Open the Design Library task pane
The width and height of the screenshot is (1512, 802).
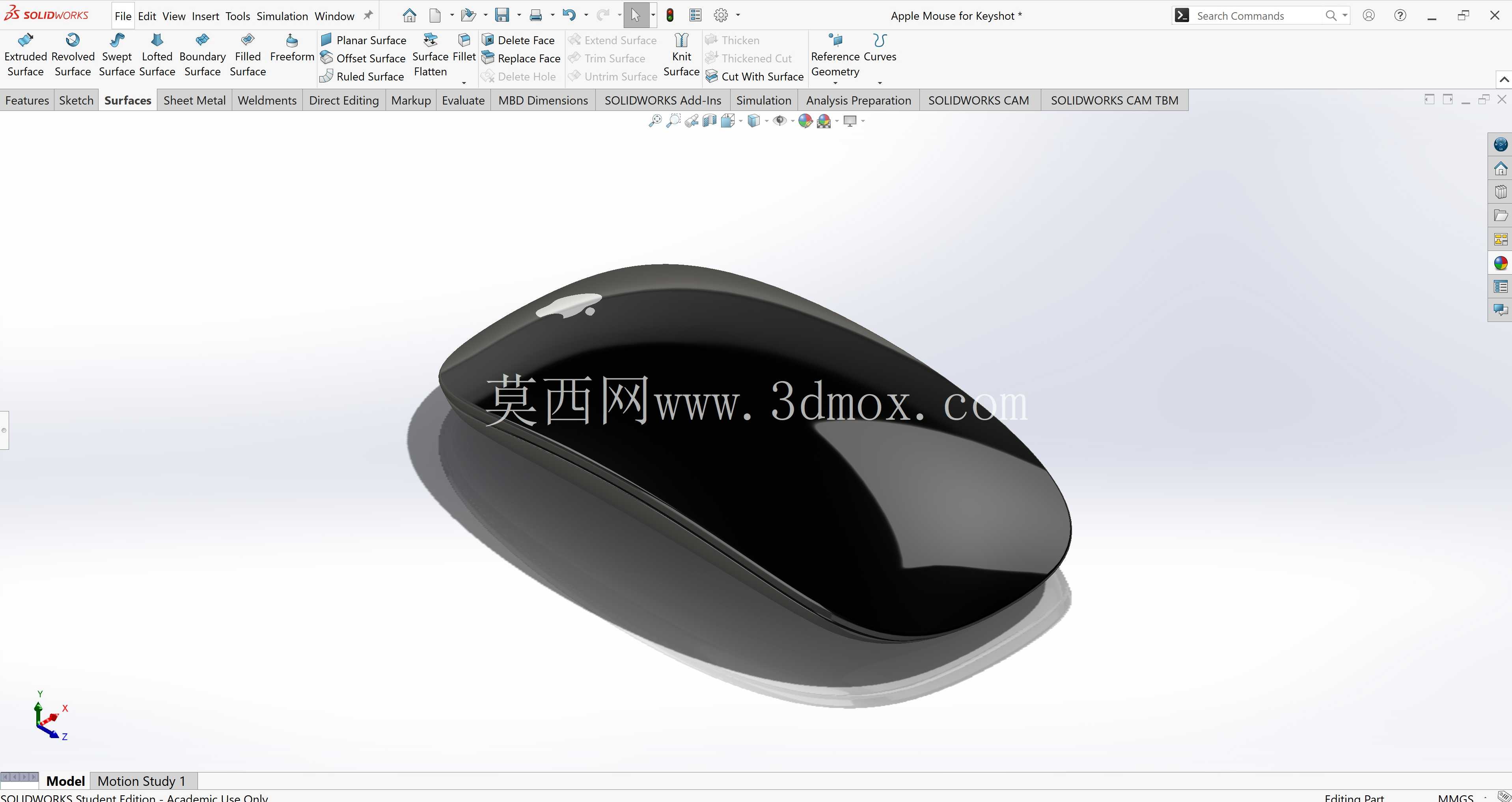click(x=1500, y=192)
